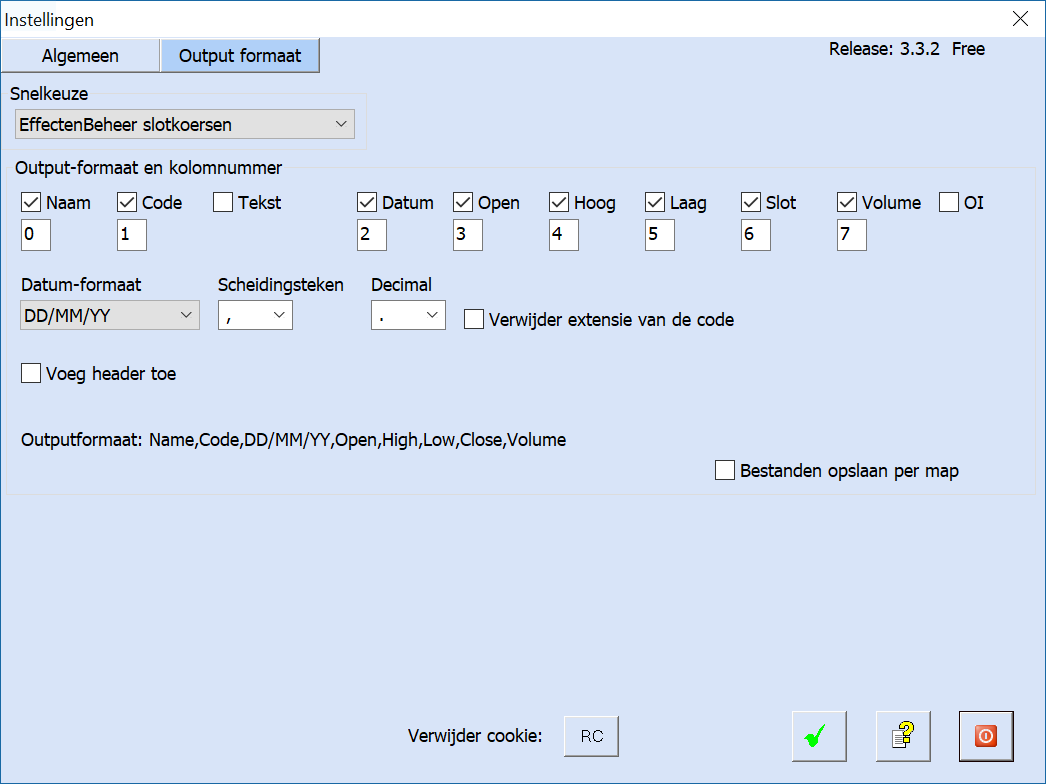Switch to the Algemeen tab
Viewport: 1046px width, 784px height.
coord(80,56)
